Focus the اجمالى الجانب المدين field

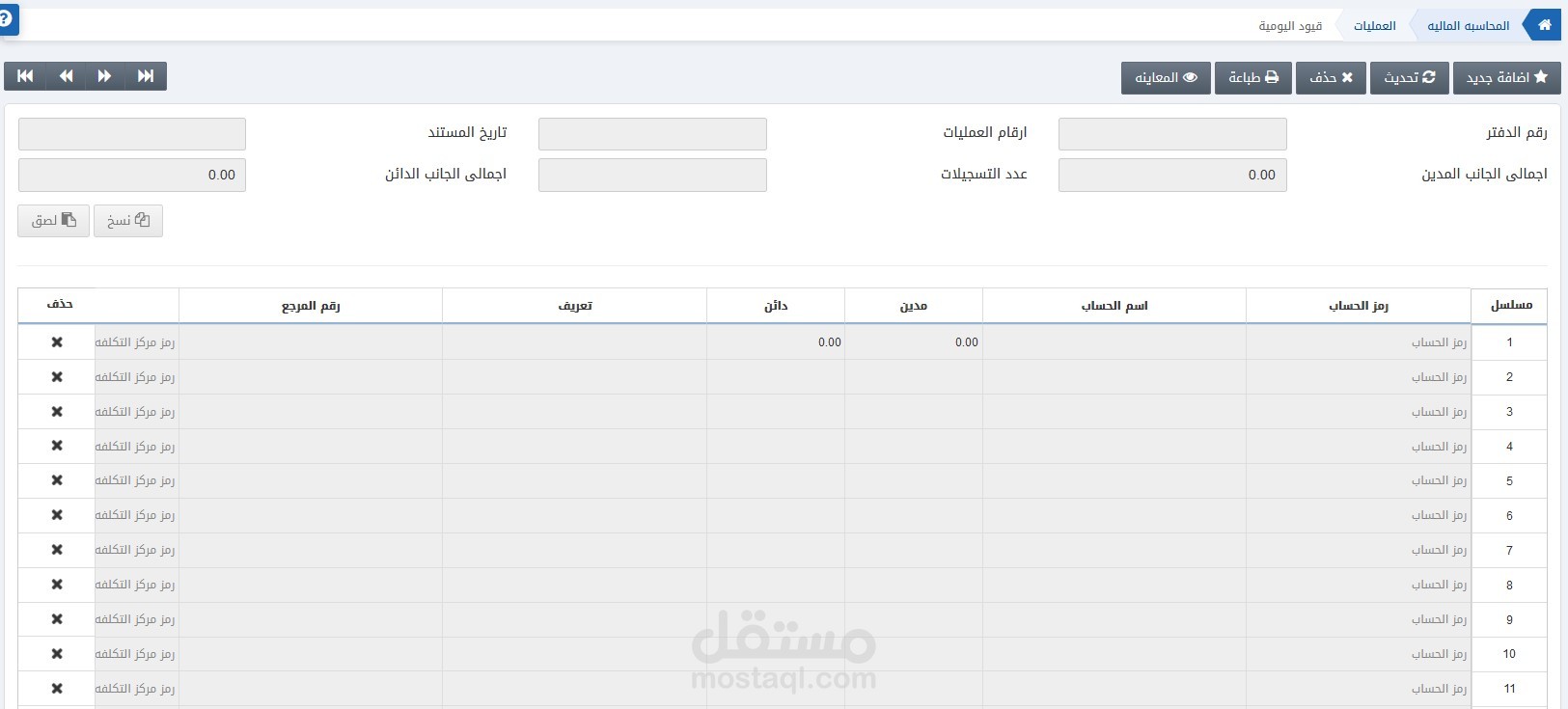[1172, 175]
